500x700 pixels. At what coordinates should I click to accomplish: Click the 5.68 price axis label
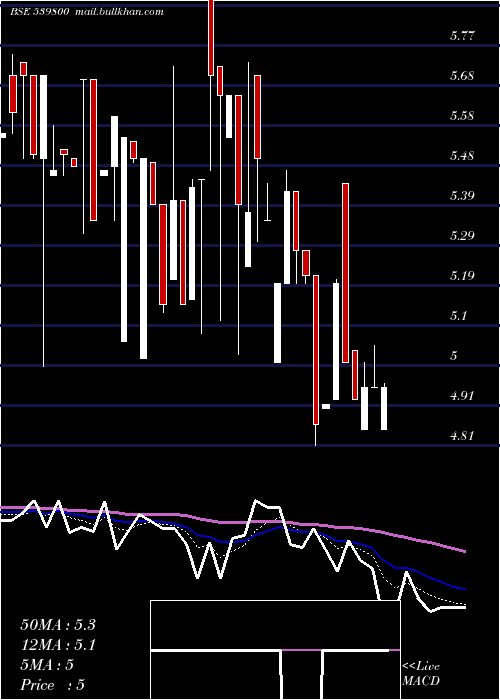[462, 76]
